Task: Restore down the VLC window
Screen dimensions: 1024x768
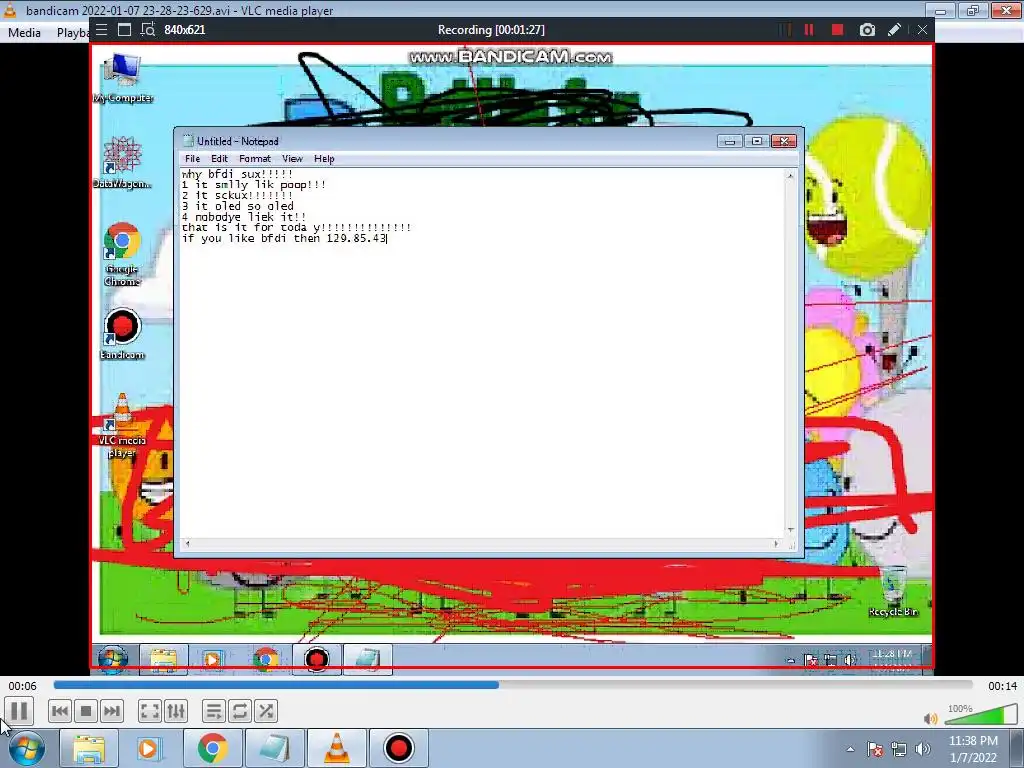Action: point(972,10)
